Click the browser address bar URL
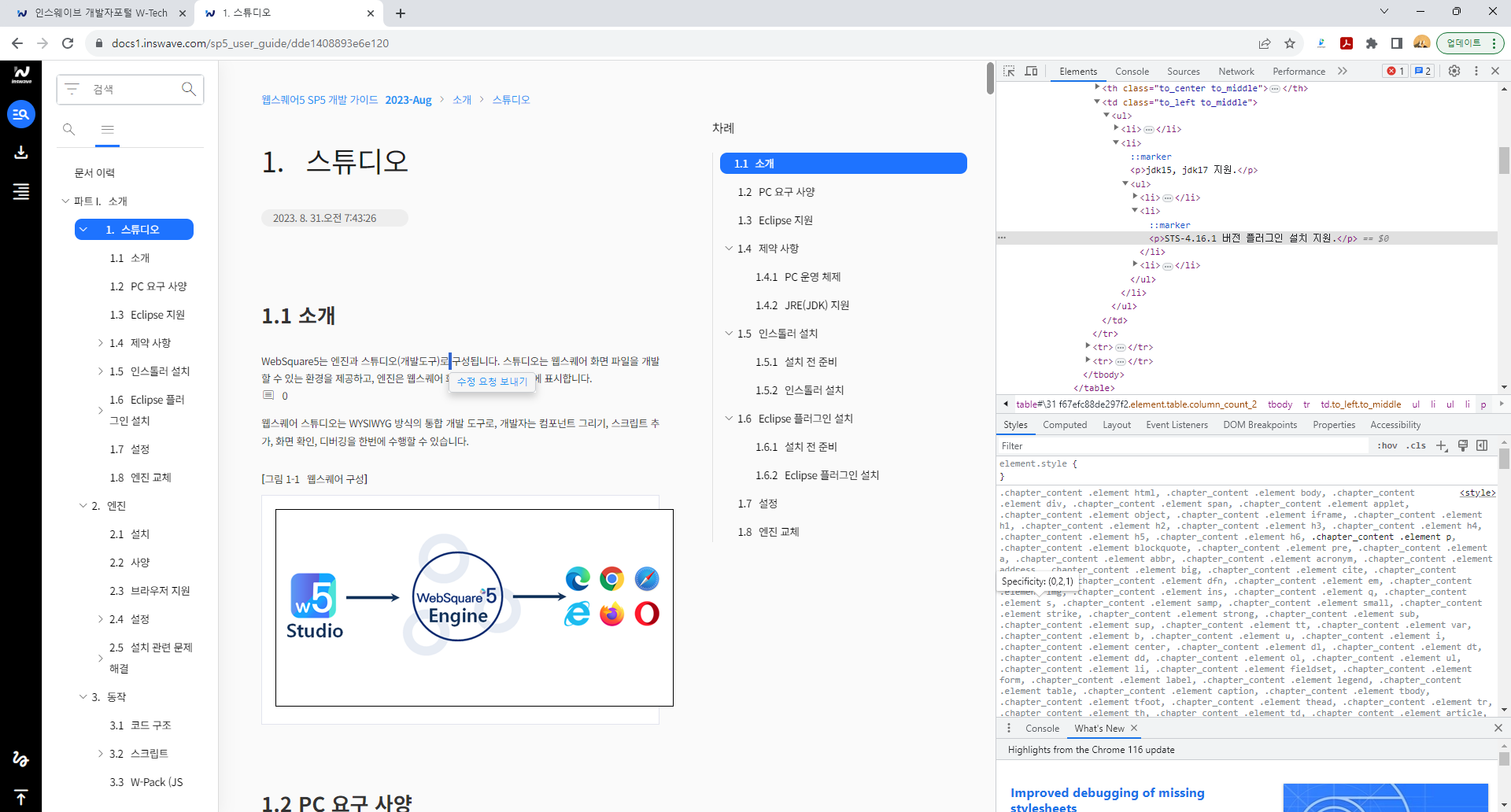Image resolution: width=1511 pixels, height=812 pixels. point(250,43)
